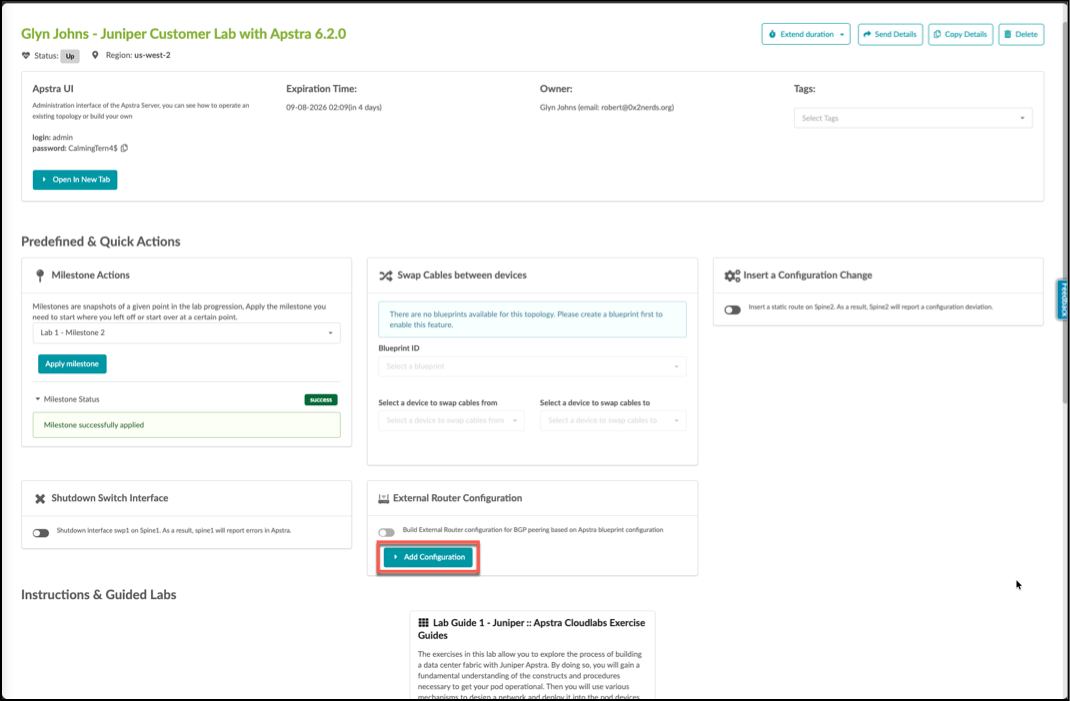Open the Extend duration dropdown
This screenshot has height=701, width=1070.
[806, 34]
